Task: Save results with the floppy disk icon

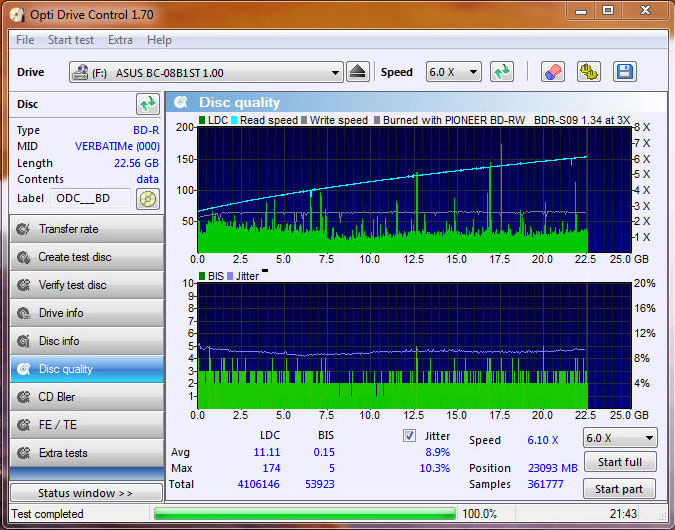Action: click(625, 72)
